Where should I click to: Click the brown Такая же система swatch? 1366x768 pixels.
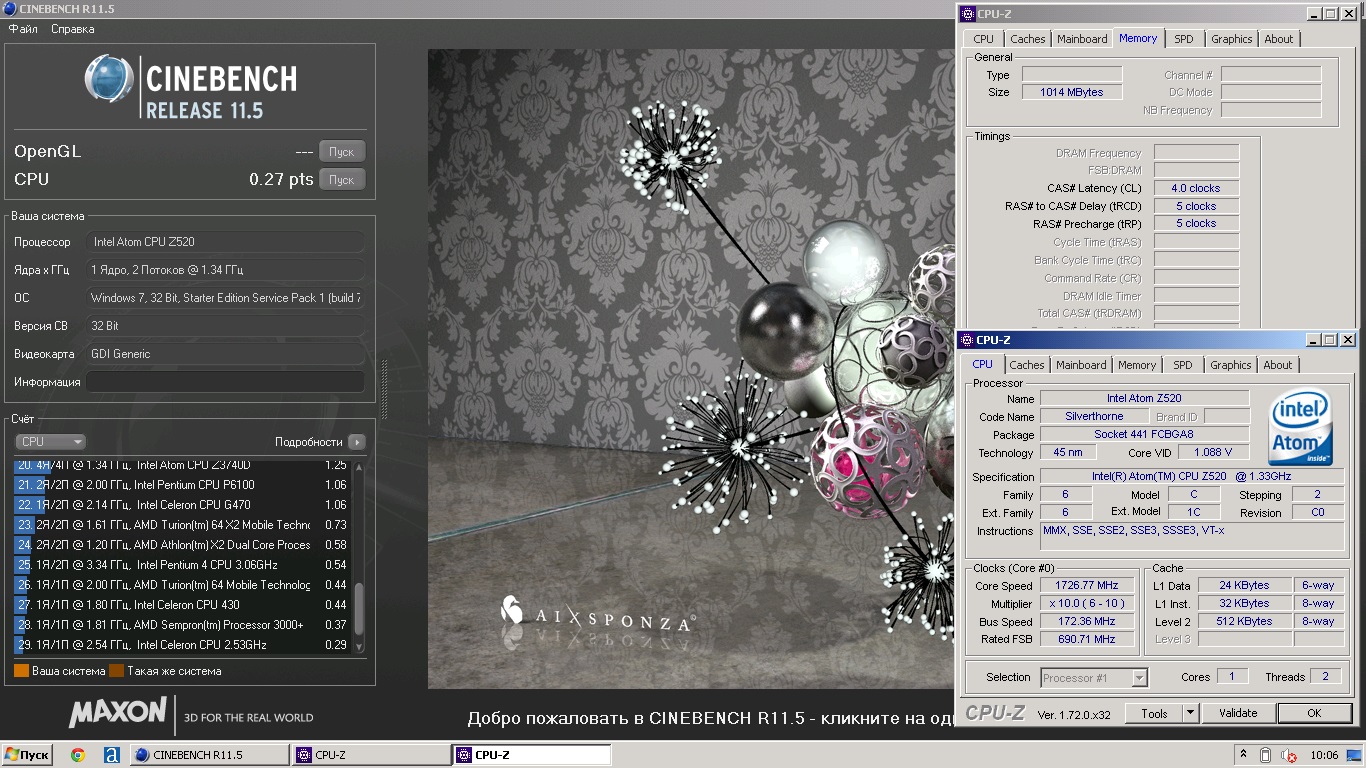[x=116, y=671]
